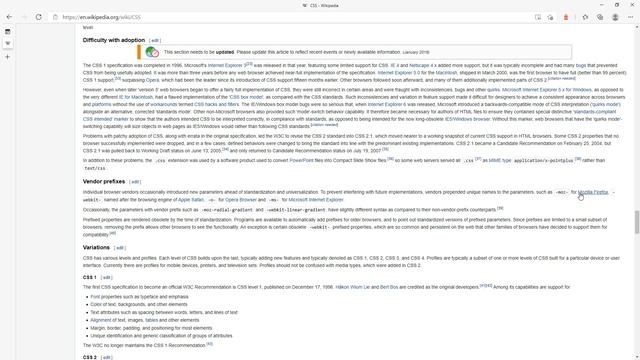
Task: Edit the Vendor prefixes section
Action: [135, 182]
